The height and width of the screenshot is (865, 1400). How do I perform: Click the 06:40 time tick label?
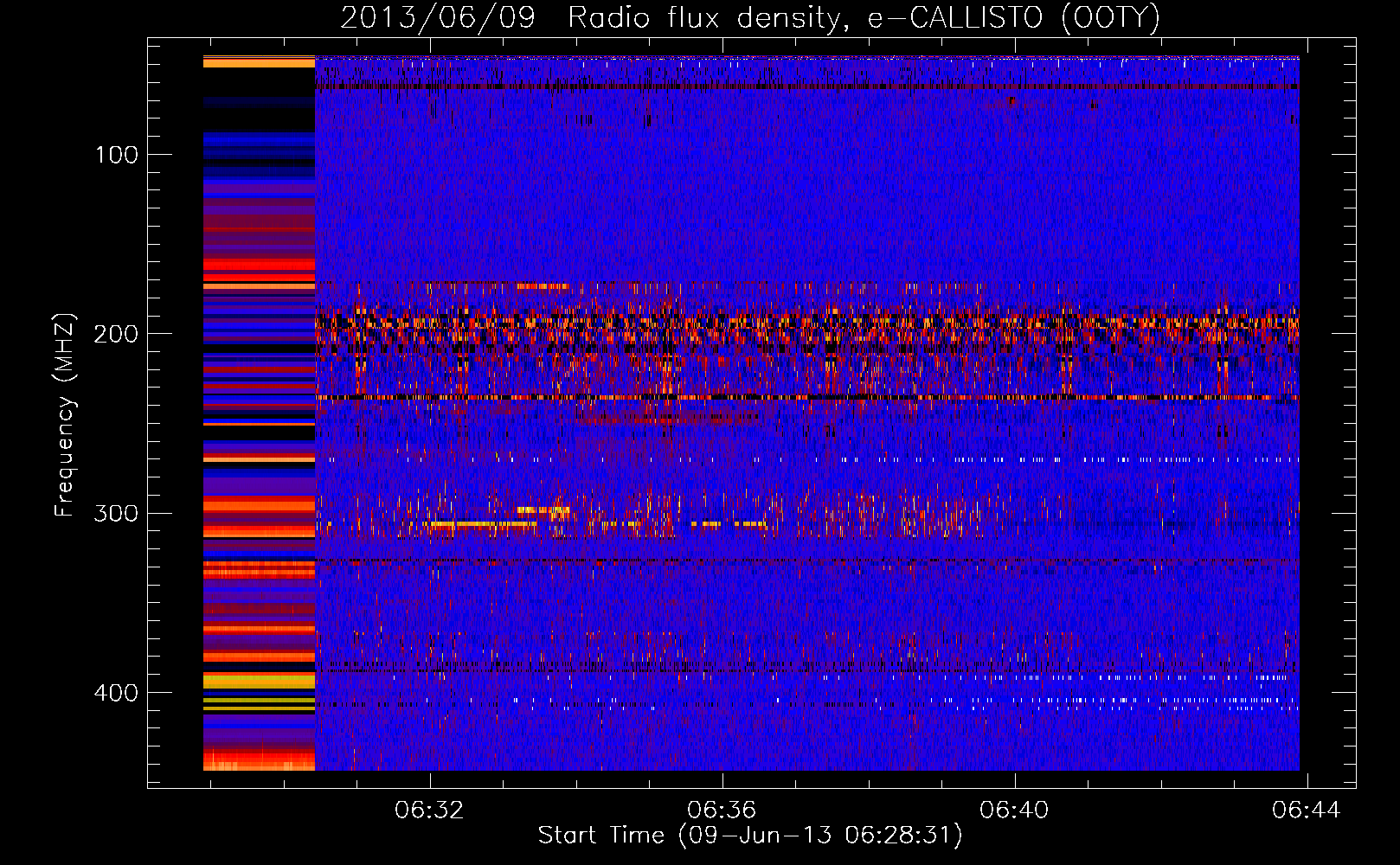(x=1014, y=810)
